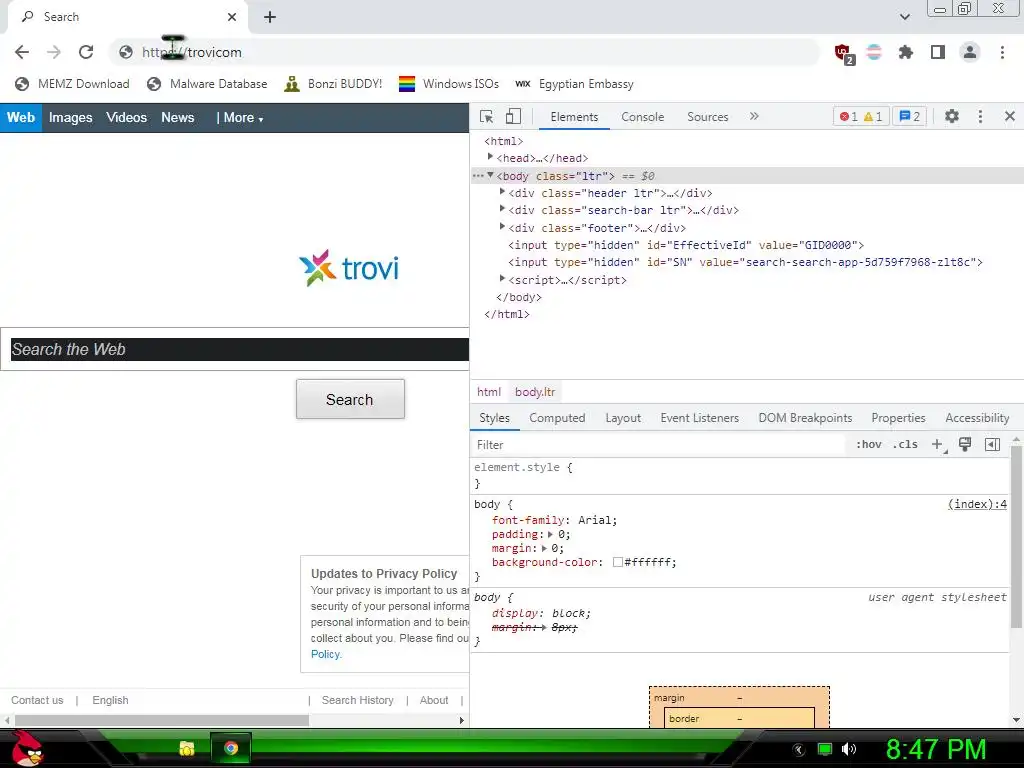Open the uBlock Origin extension icon

click(843, 52)
